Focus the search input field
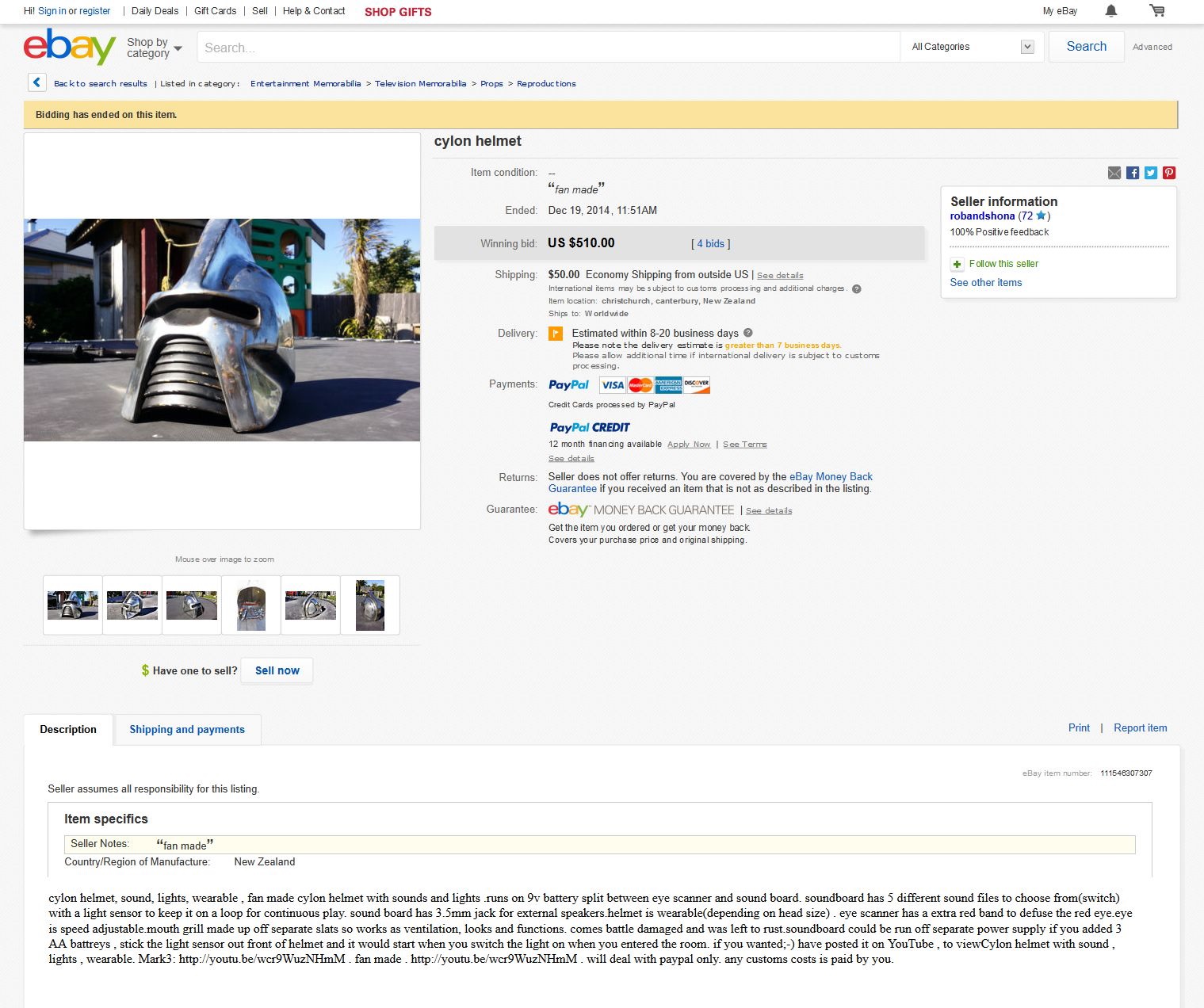 [x=548, y=47]
